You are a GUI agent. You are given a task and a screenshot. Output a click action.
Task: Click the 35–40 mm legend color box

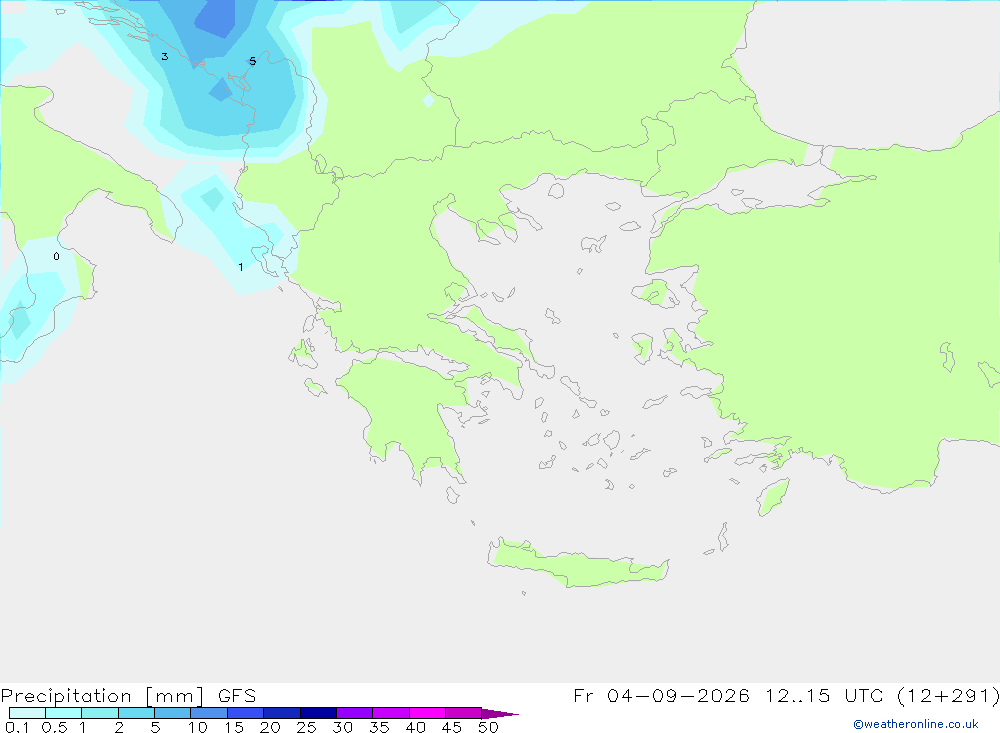pyautogui.click(x=391, y=713)
